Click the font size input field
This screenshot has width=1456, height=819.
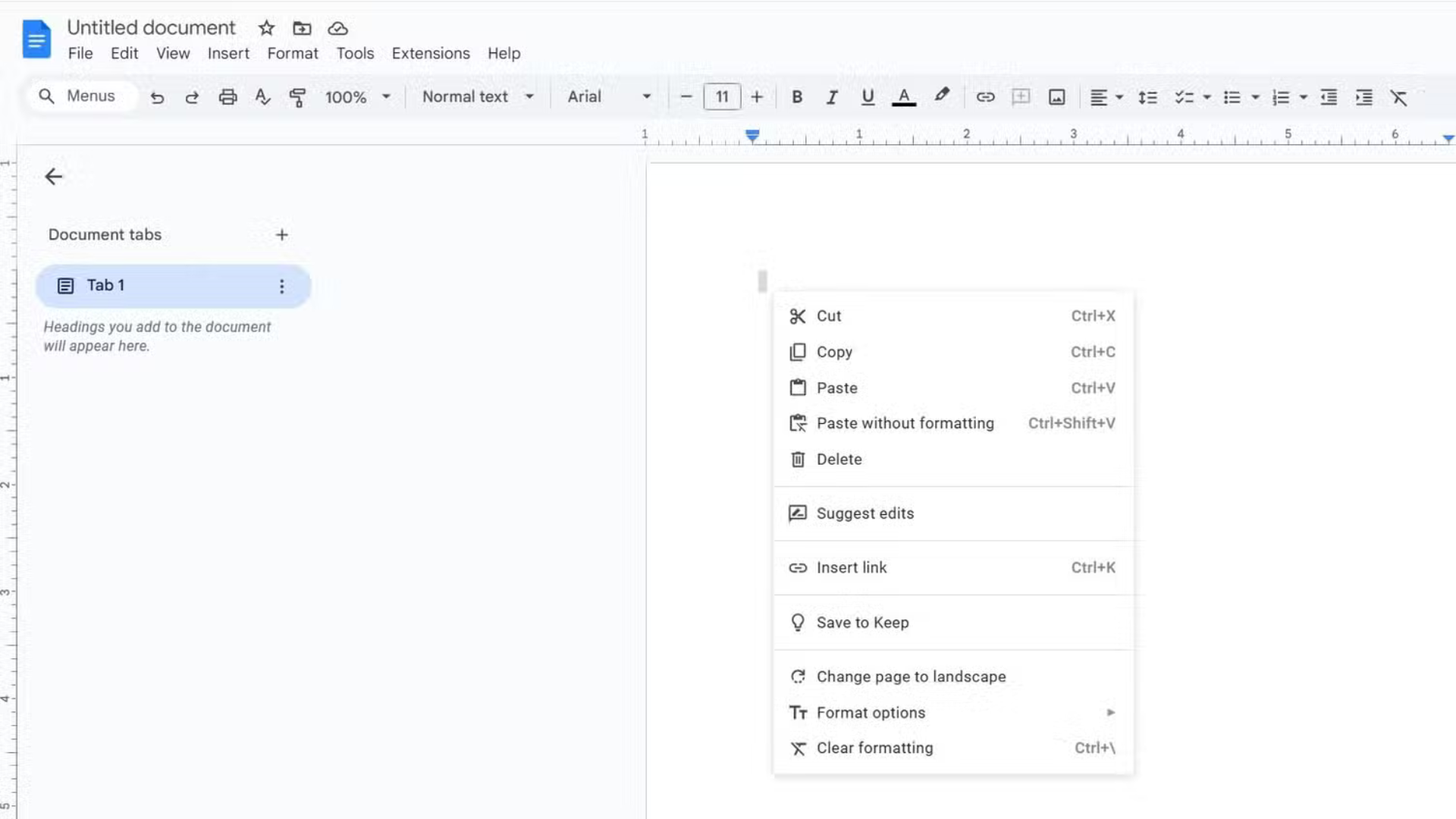tap(721, 97)
